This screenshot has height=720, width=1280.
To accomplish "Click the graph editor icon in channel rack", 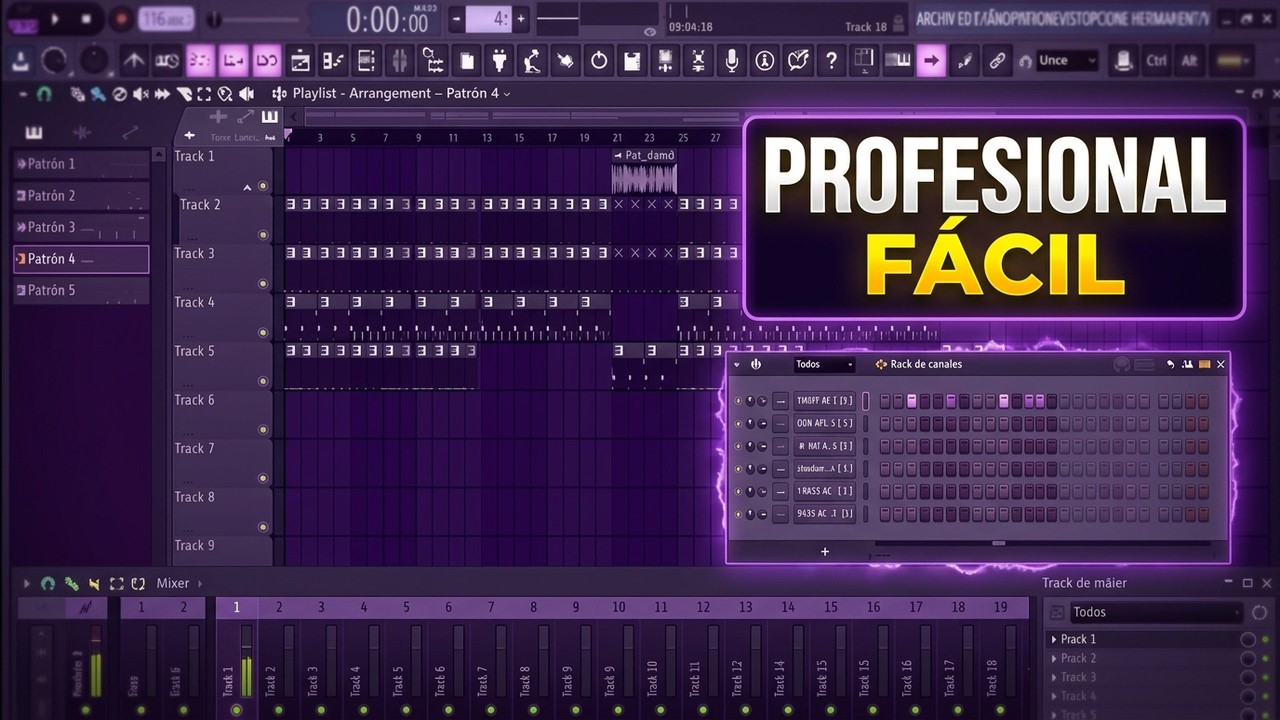I will (x=1188, y=365).
